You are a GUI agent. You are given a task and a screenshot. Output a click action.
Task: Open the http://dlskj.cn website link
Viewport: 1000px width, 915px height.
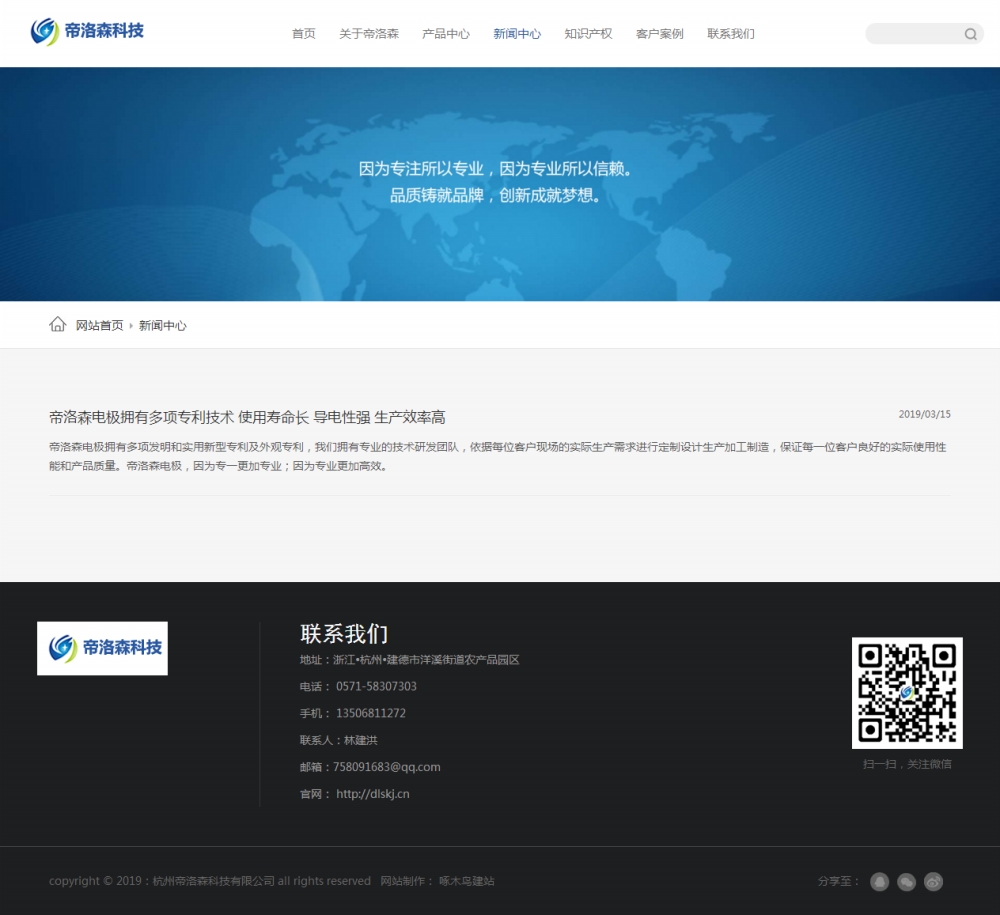click(x=372, y=794)
